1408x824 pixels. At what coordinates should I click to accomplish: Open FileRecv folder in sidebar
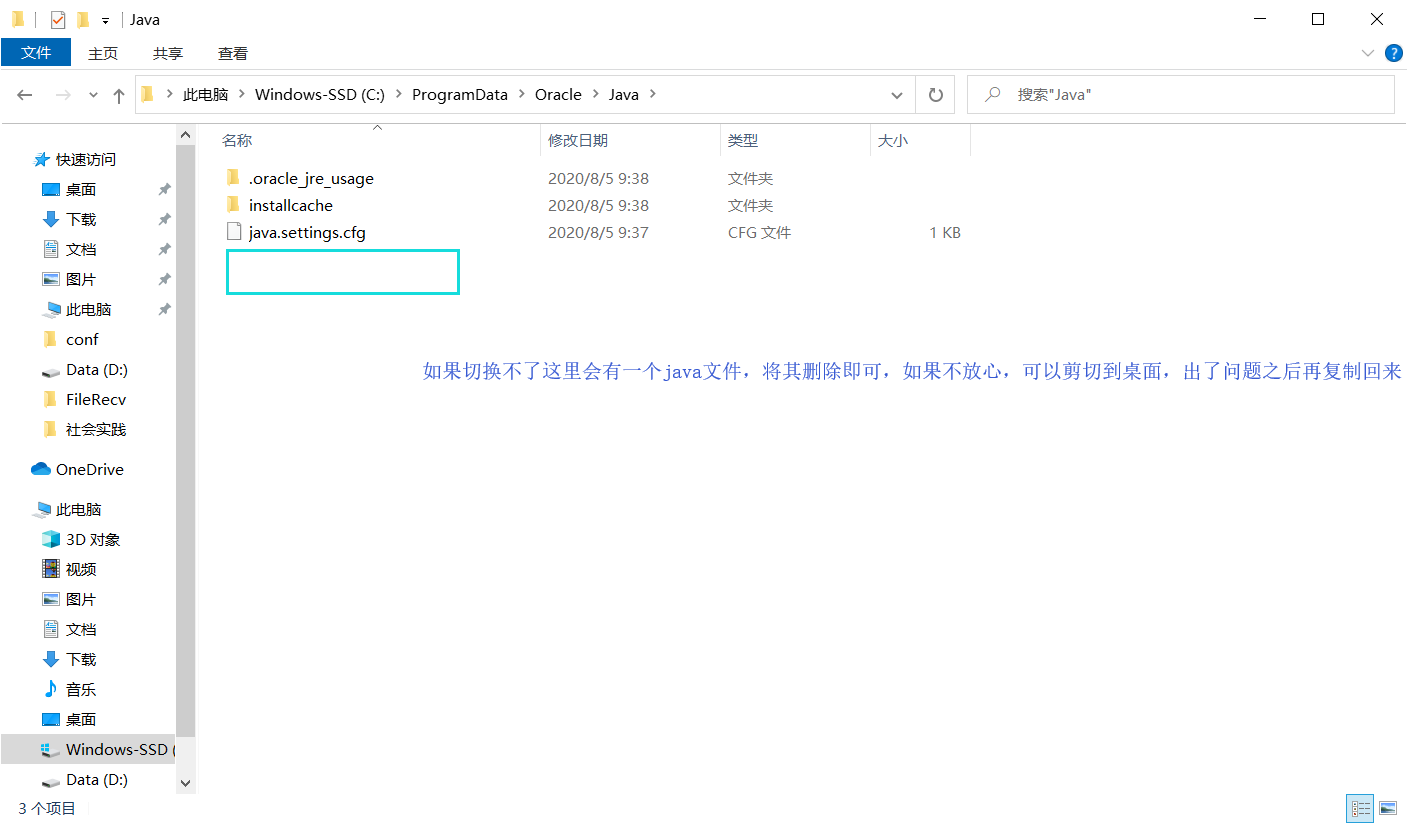click(x=96, y=399)
